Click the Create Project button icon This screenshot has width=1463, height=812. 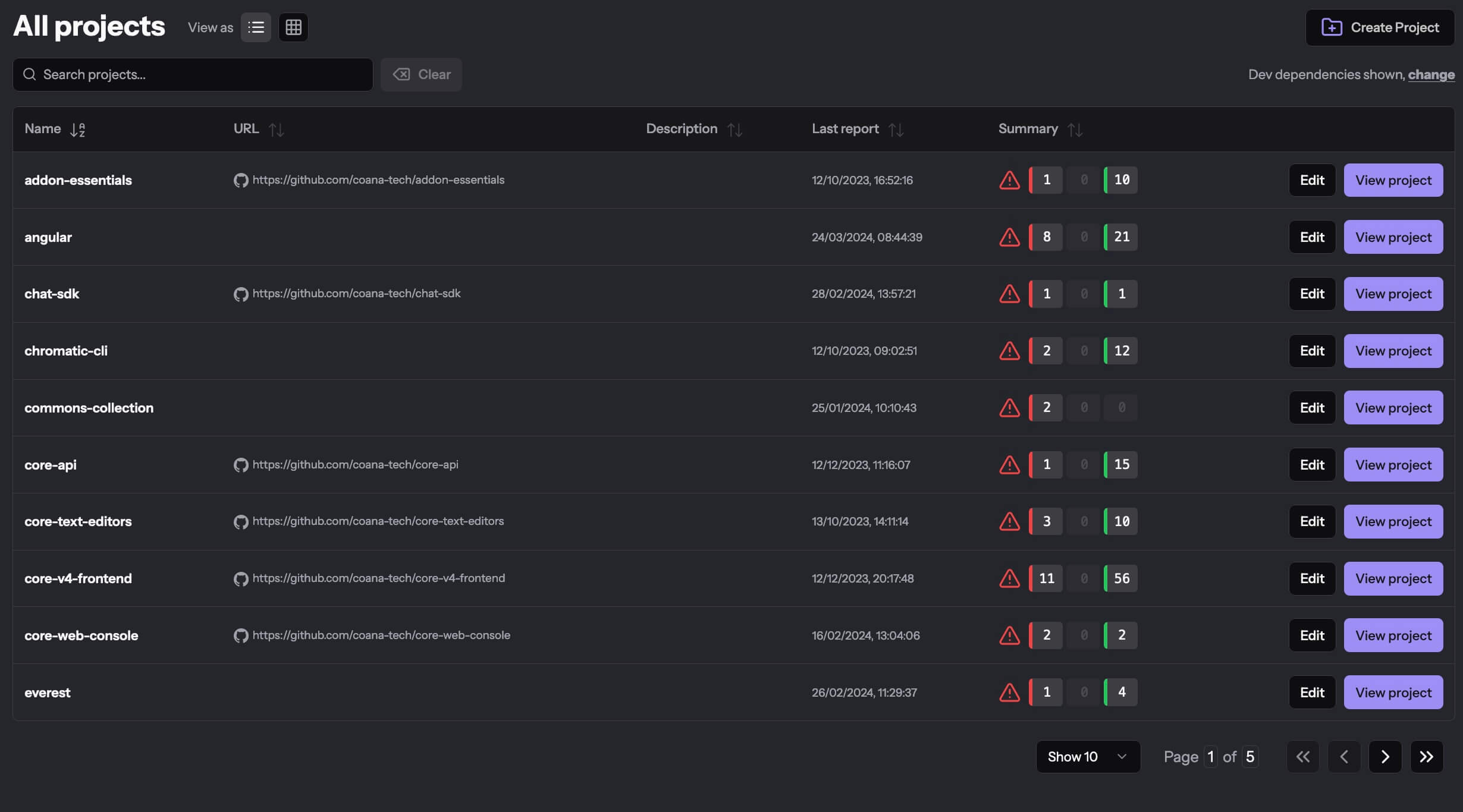click(1331, 27)
